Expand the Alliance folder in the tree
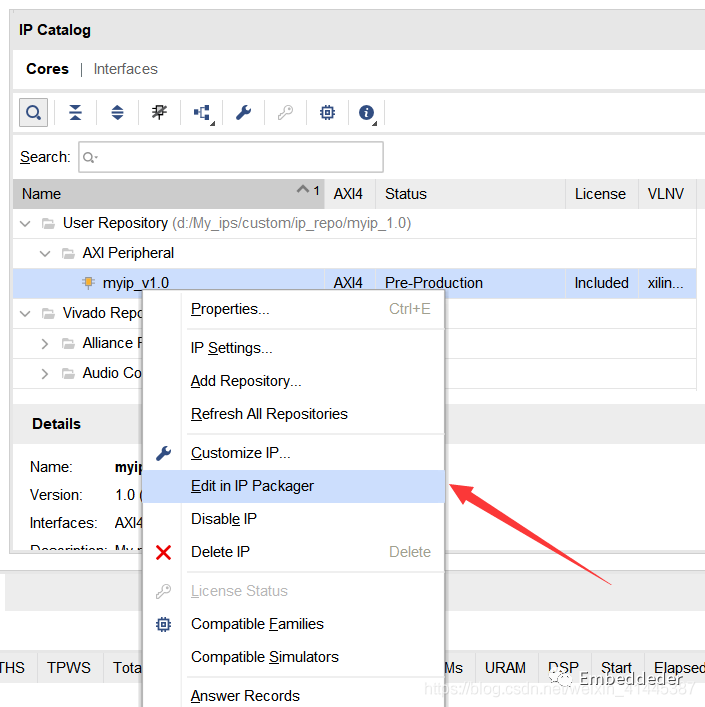The image size is (705, 707). (x=45, y=343)
